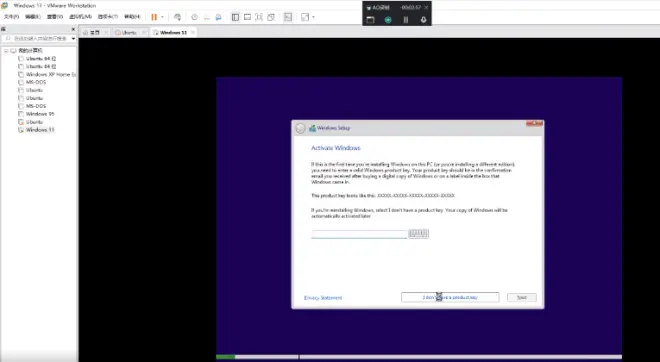Open the library search dropdown arrow
Screen dimensions: 660x362
pyautogui.click(x=73, y=39)
